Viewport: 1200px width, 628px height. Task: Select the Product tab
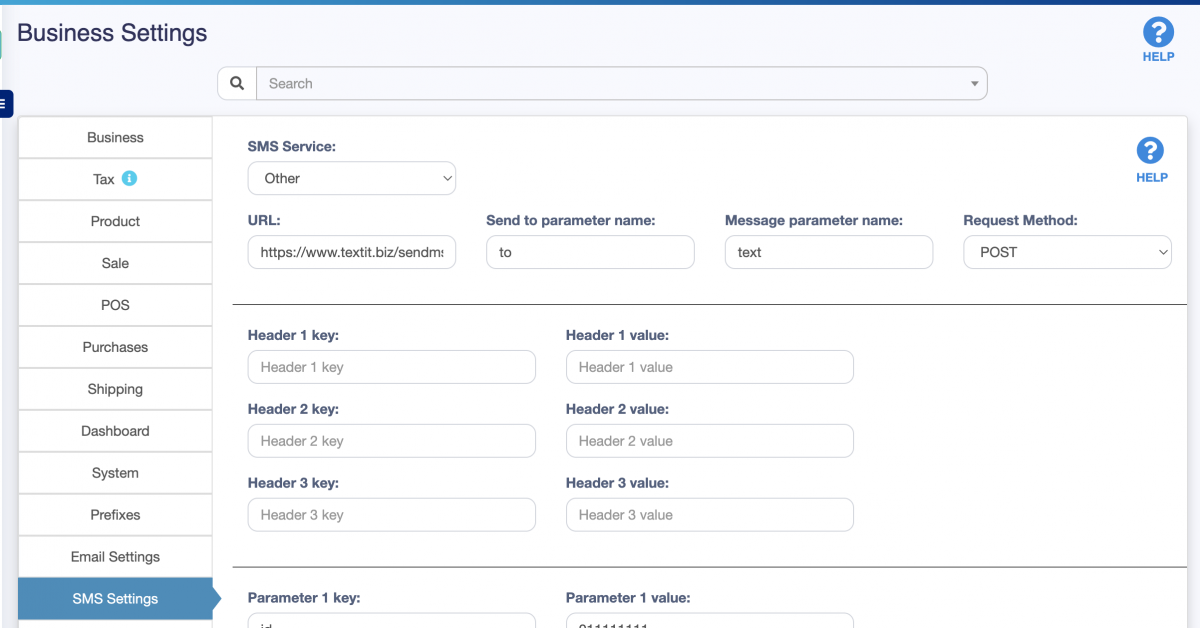(115, 222)
